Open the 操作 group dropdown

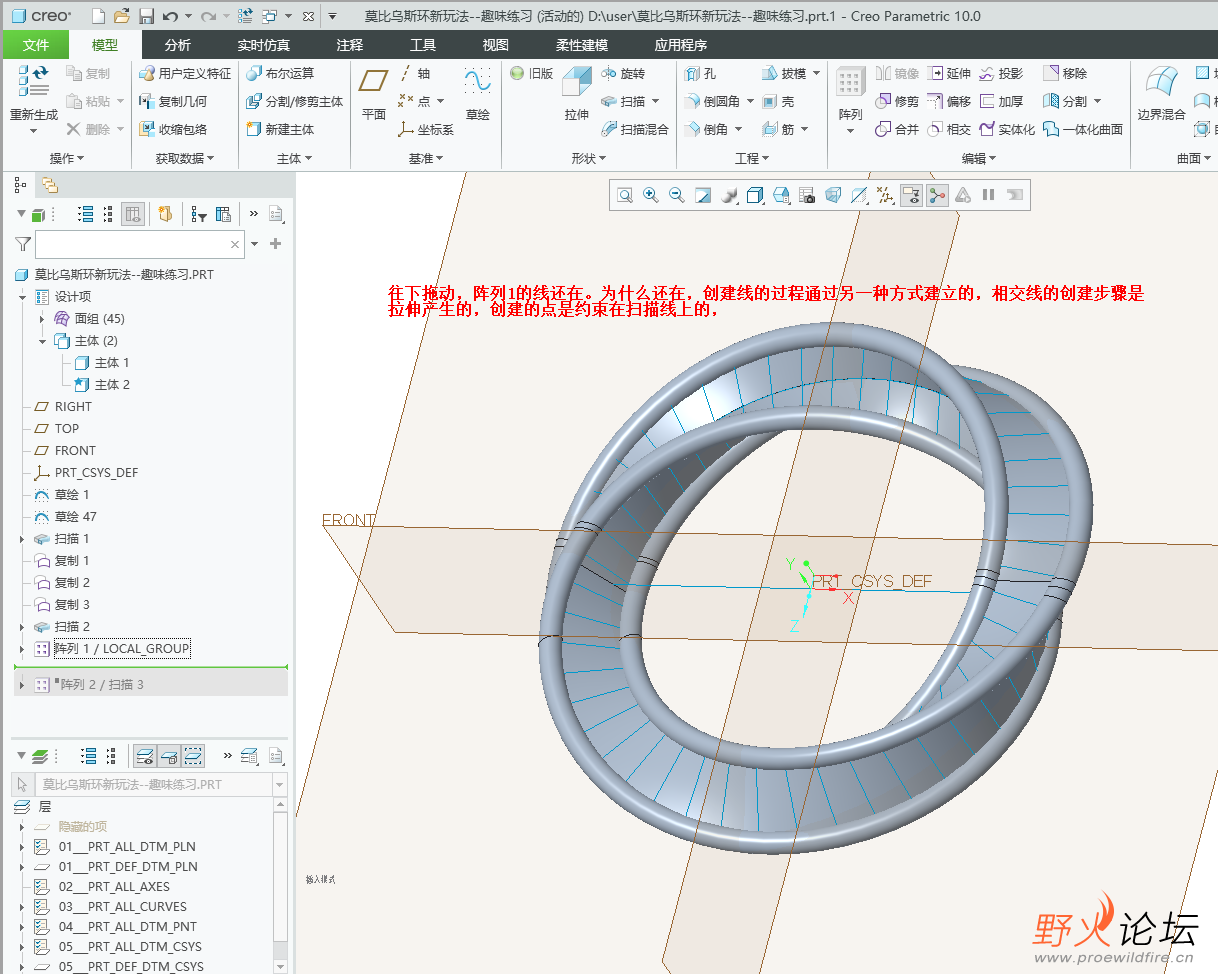(67, 158)
